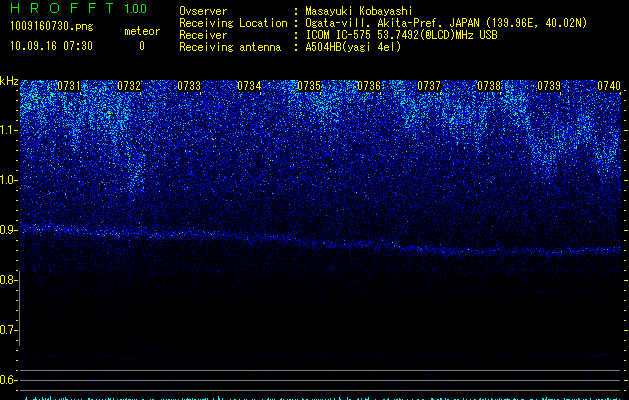Click the Receiving antenna label
The height and width of the screenshot is (400, 629).
tap(230, 47)
